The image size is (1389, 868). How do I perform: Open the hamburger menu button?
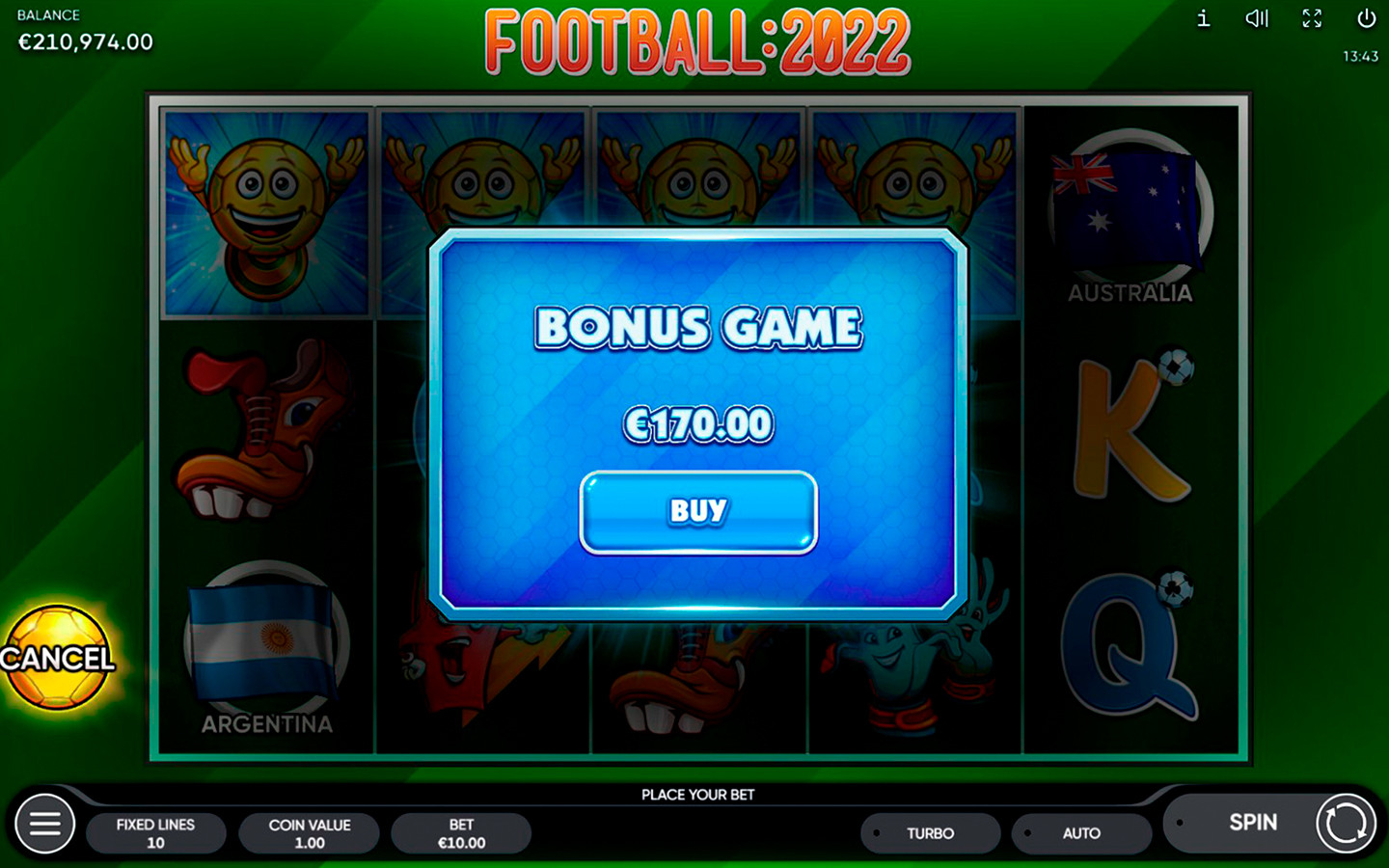pos(44,824)
